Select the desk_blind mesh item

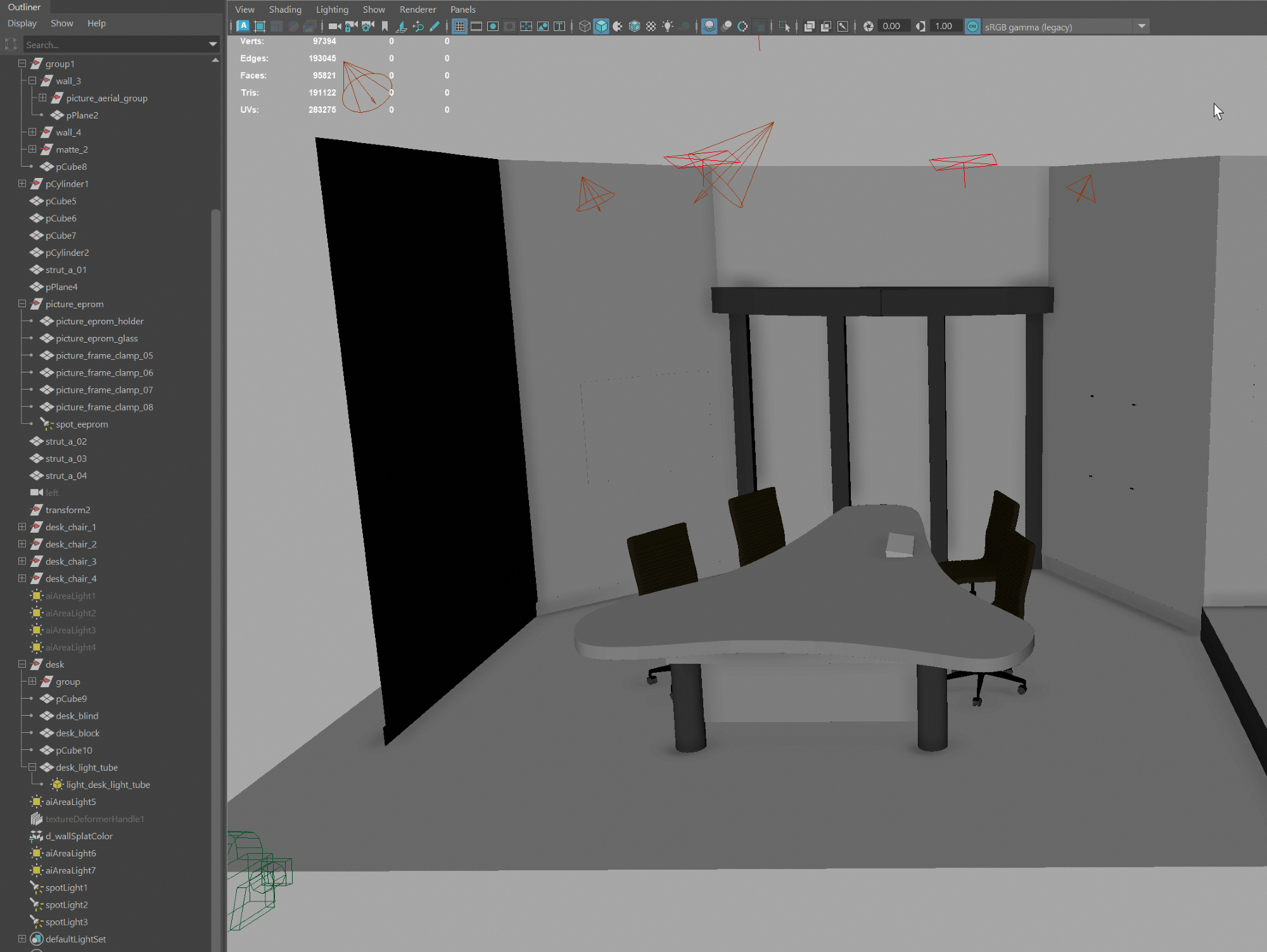pos(77,716)
